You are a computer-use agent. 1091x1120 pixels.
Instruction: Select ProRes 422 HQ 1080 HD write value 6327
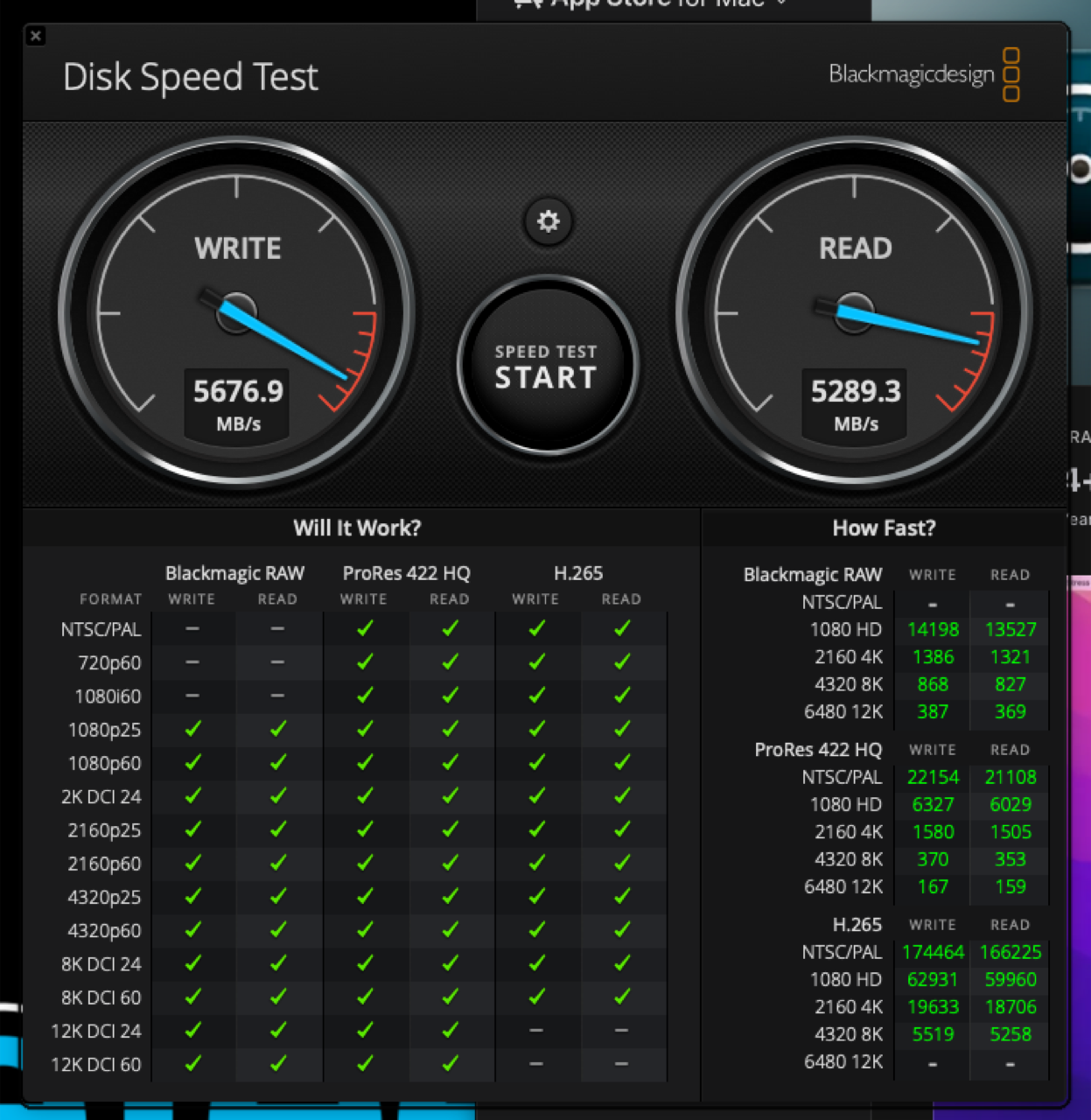(933, 804)
